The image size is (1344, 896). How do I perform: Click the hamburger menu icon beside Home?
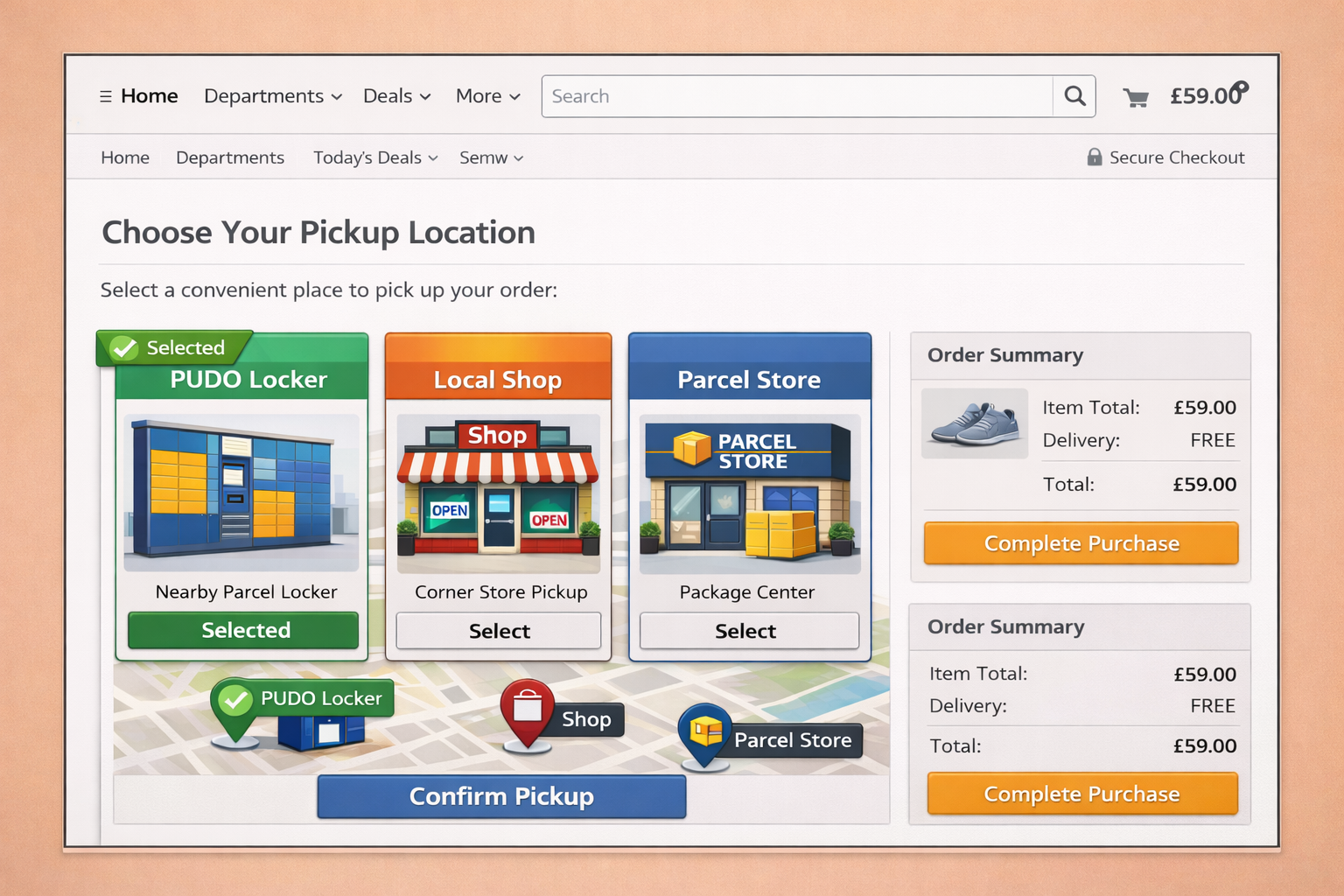tap(105, 96)
